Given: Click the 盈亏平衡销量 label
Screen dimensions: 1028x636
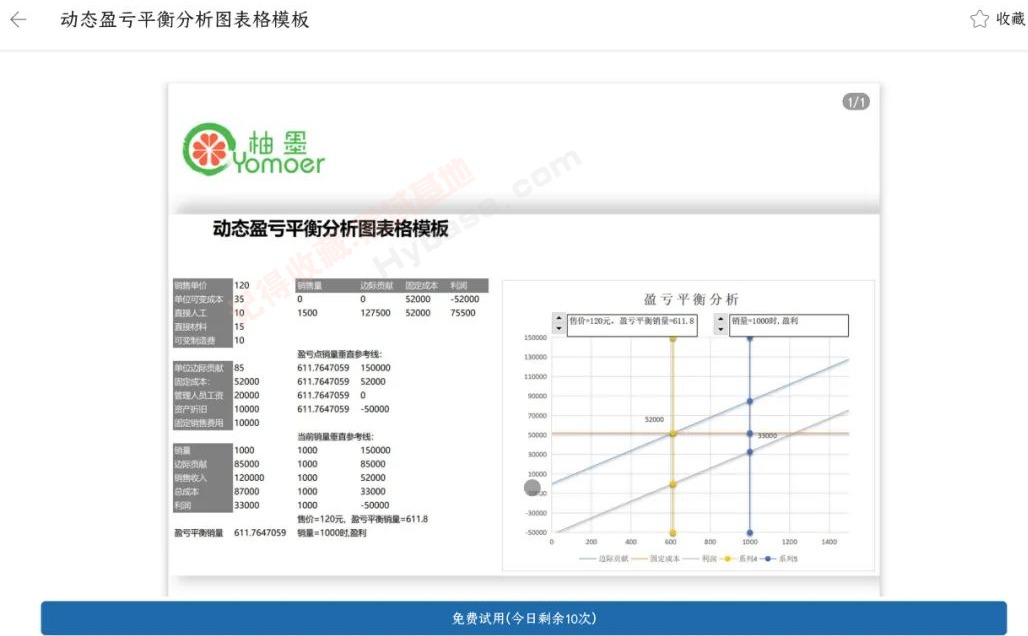Looking at the screenshot, I should point(199,533).
